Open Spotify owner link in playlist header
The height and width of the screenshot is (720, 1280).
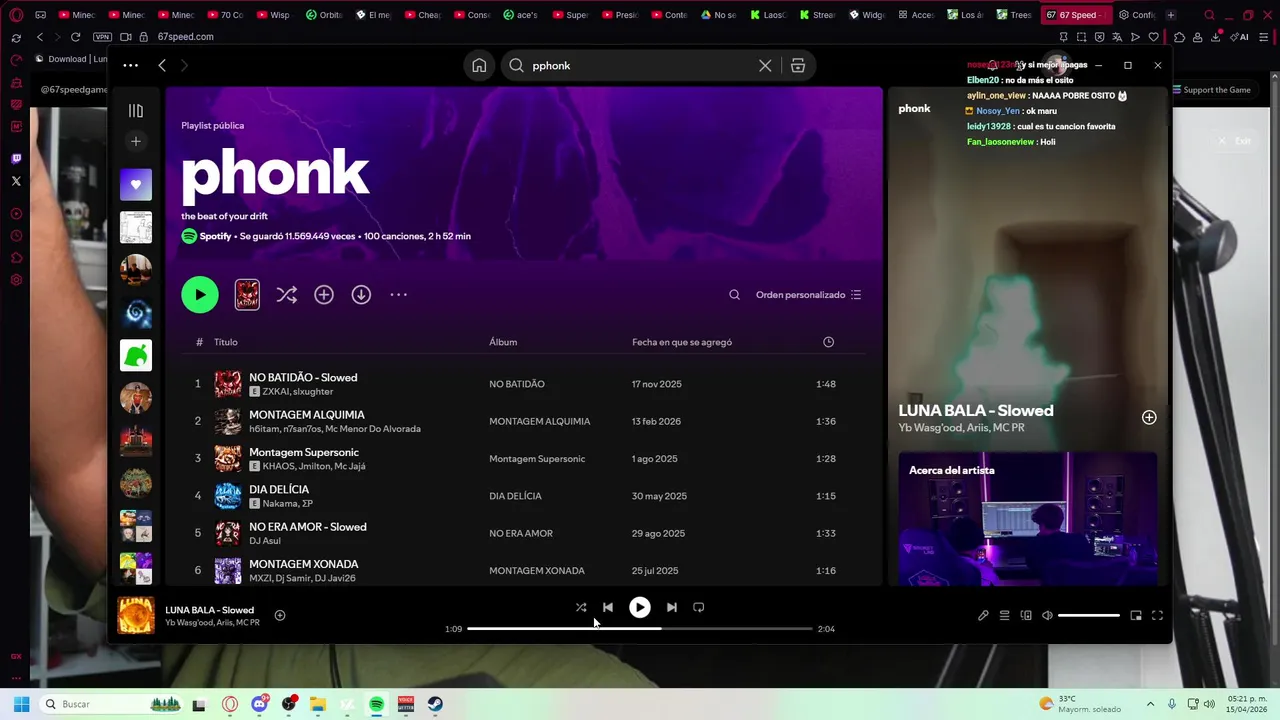click(215, 236)
